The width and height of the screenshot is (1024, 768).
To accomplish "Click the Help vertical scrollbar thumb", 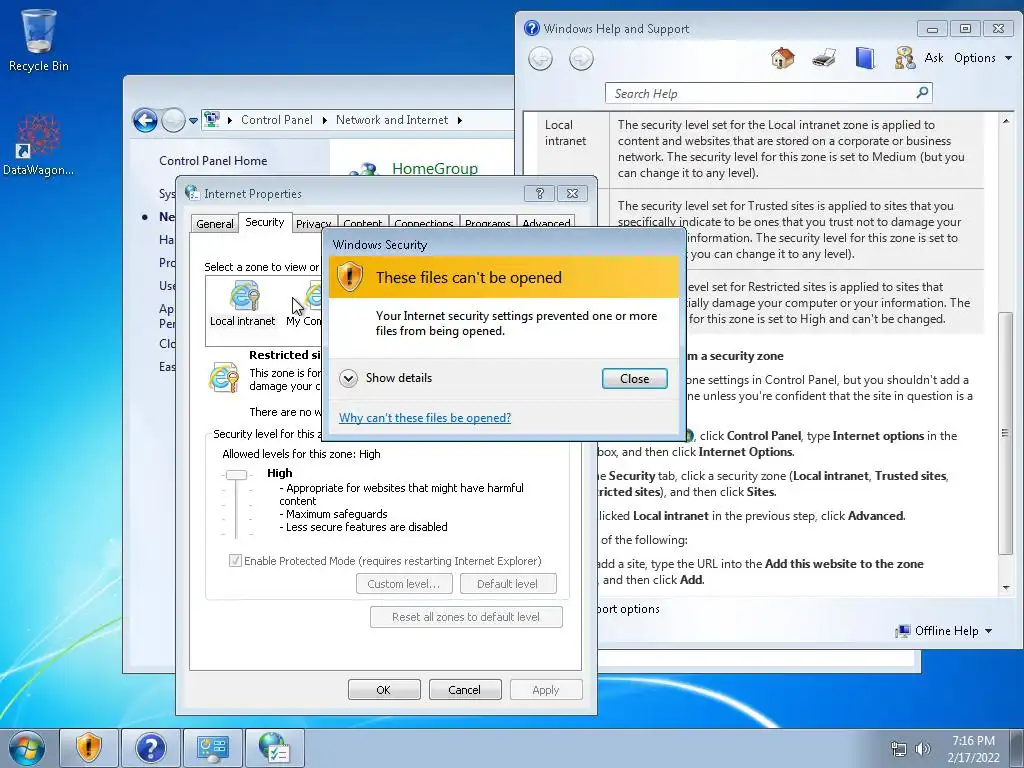I will click(1006, 432).
